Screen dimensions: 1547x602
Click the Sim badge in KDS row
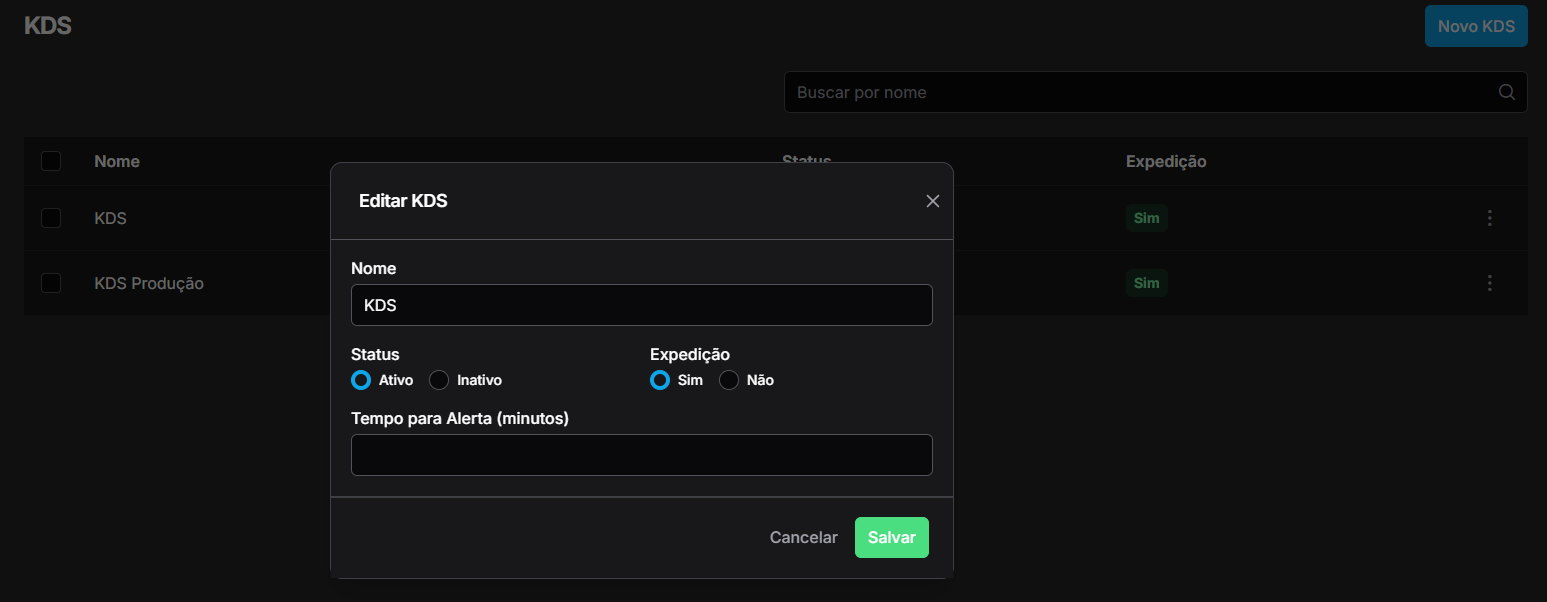1147,218
